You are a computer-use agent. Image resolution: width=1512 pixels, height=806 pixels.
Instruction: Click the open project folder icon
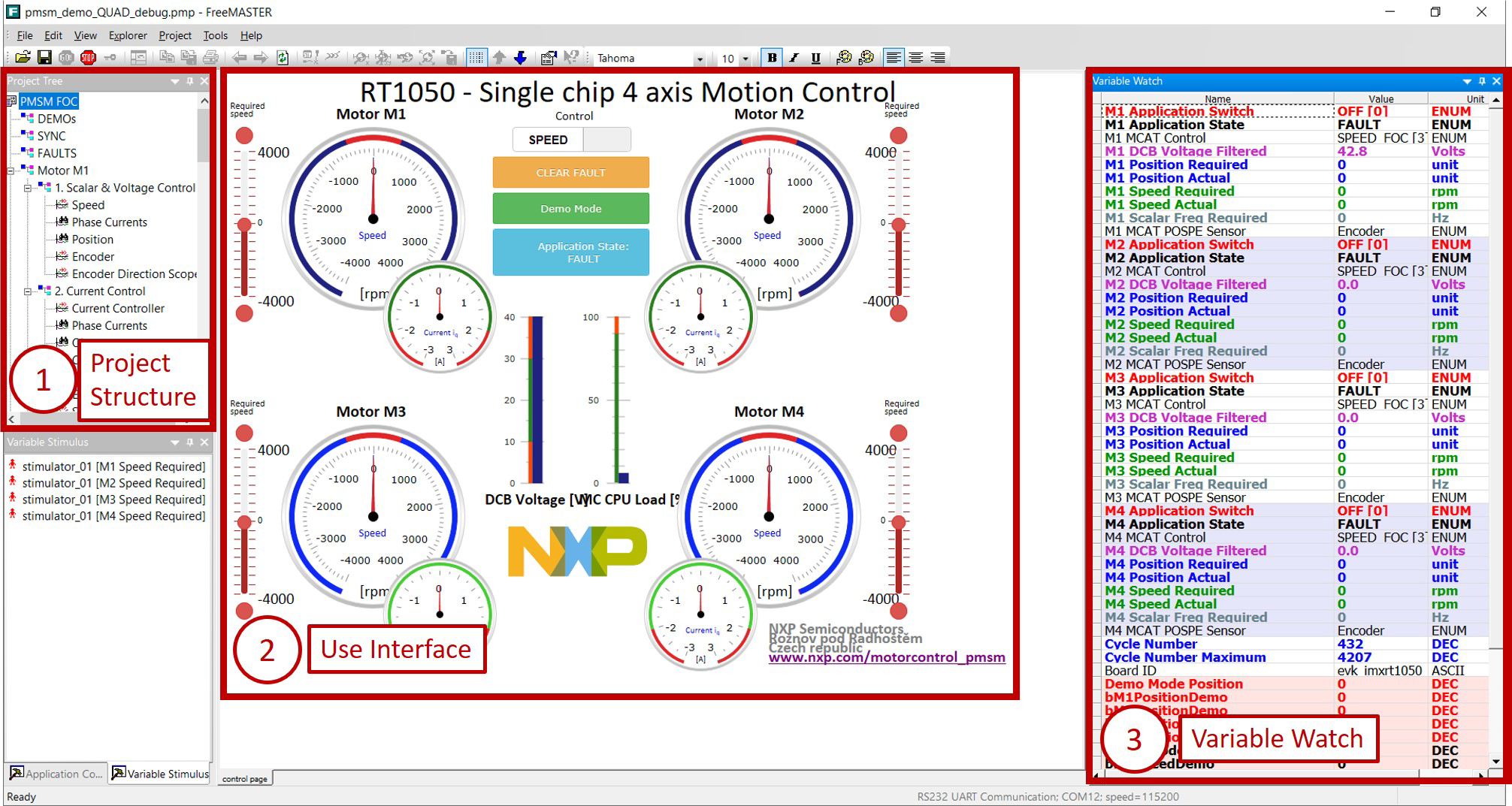coord(23,57)
